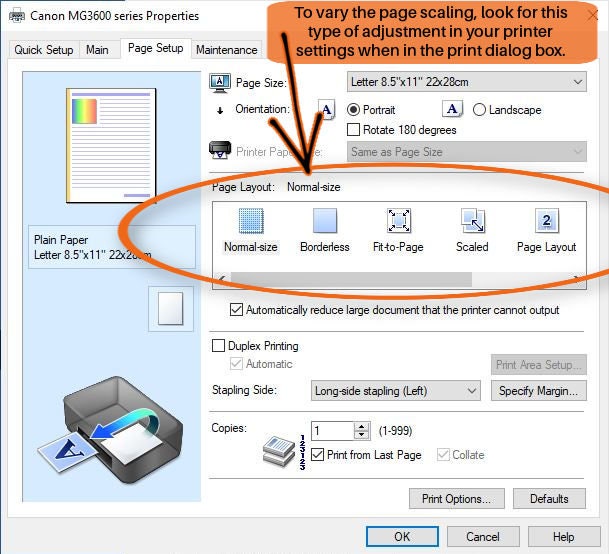Click the small blank paper preview icon
Viewport: 609px width, 554px height.
(171, 309)
